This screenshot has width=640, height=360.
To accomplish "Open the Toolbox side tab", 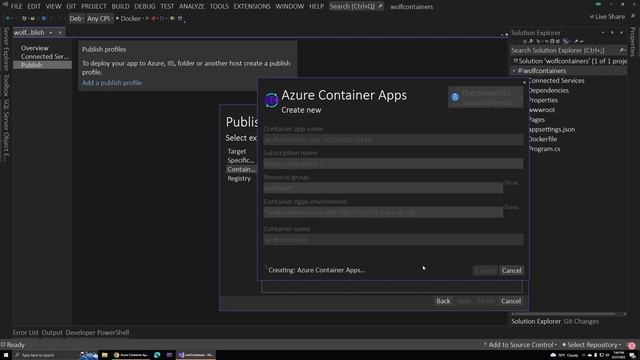I will pyautogui.click(x=6, y=85).
